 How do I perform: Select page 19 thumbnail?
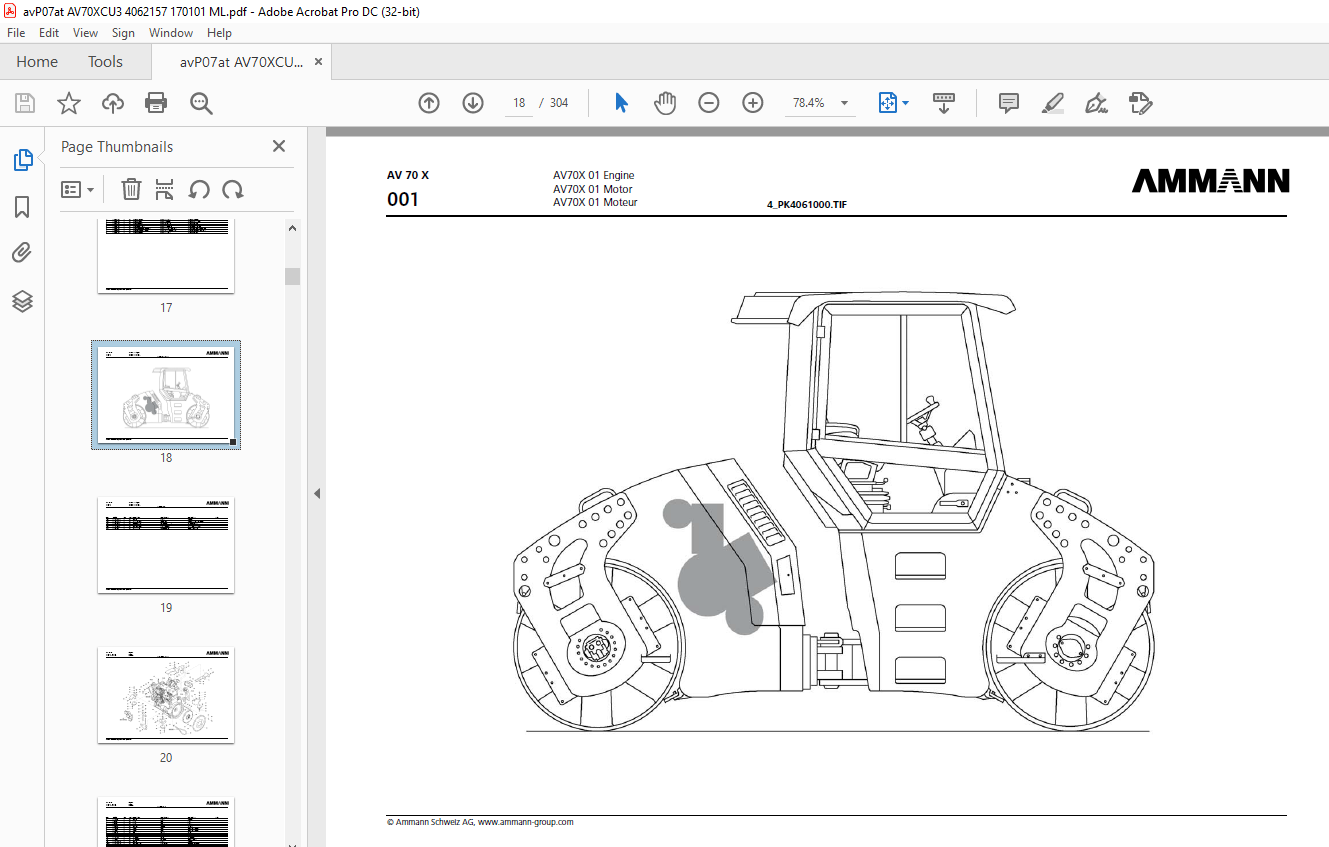pos(166,545)
